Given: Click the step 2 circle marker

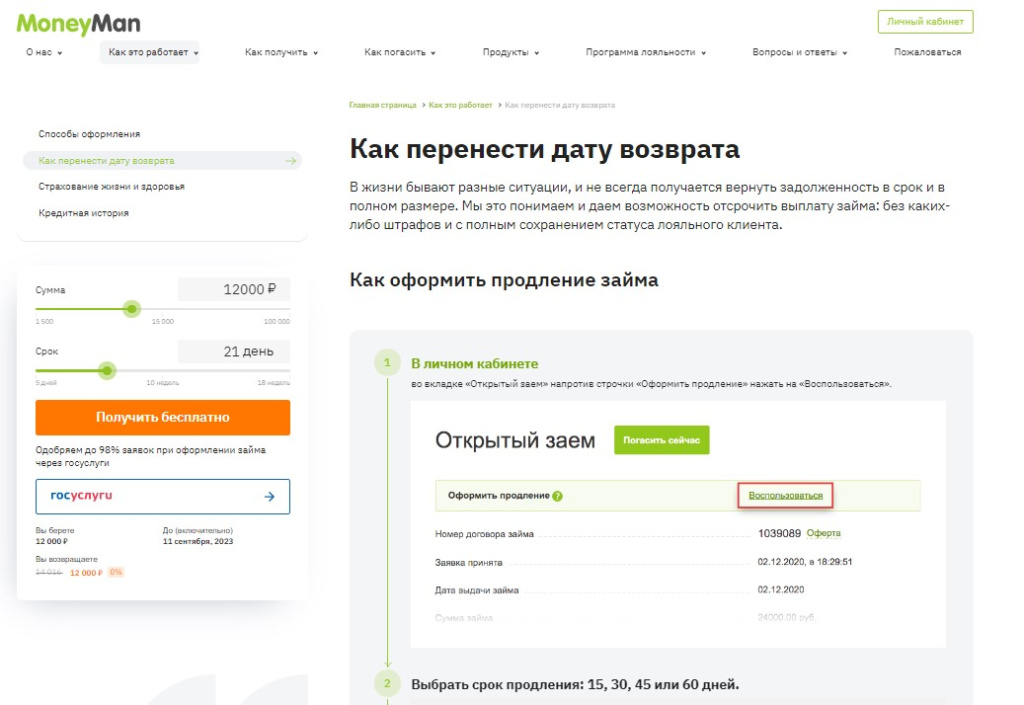Looking at the screenshot, I should click(386, 685).
